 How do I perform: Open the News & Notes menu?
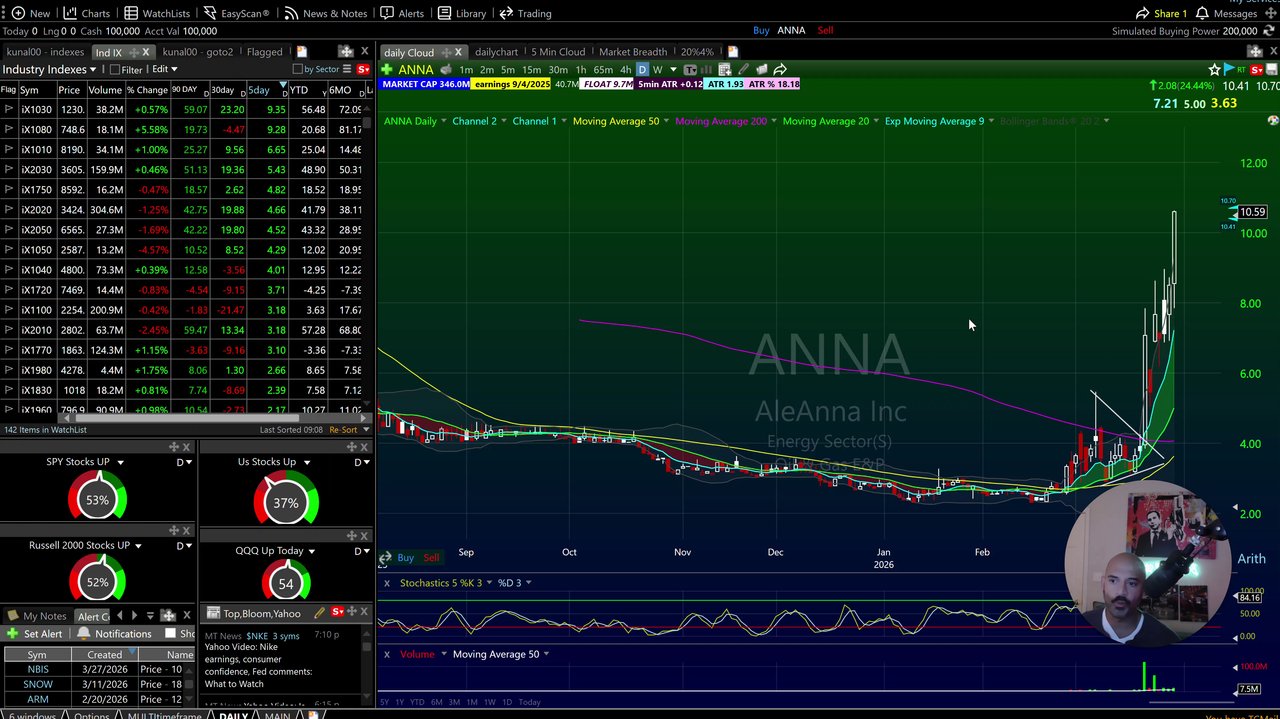point(325,13)
